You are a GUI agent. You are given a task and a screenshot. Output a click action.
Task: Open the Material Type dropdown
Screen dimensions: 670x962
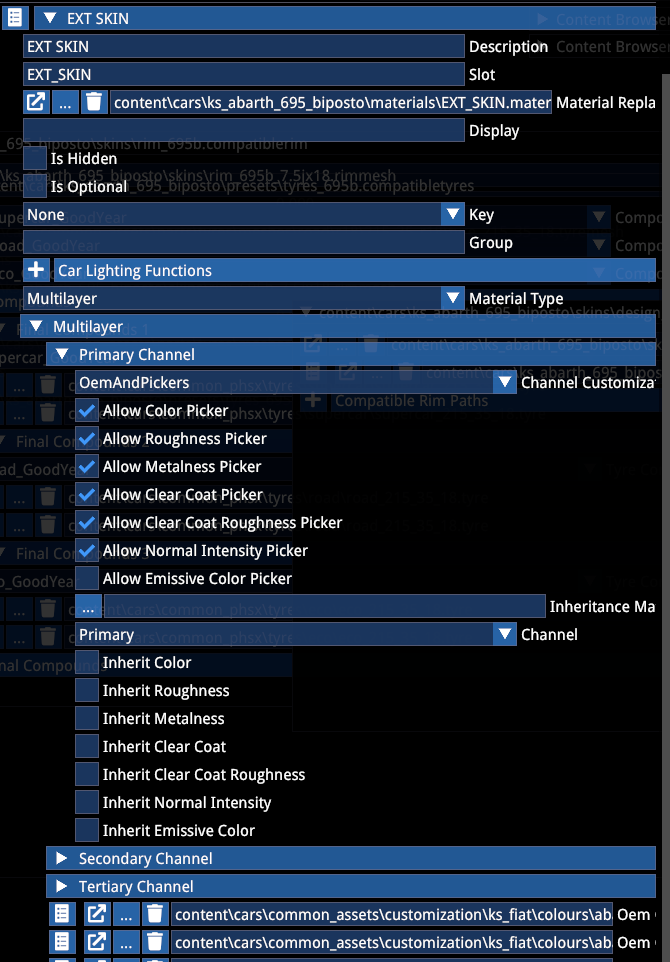click(244, 299)
